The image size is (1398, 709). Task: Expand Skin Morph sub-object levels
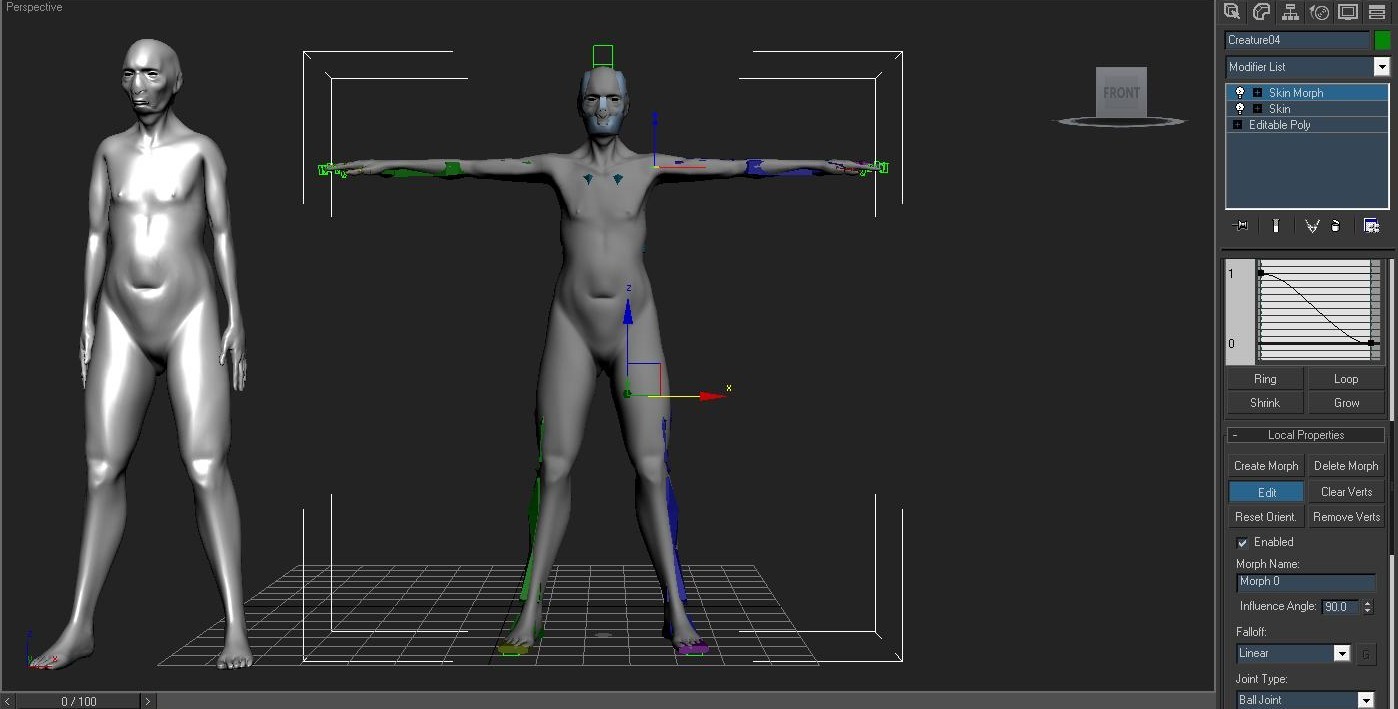(1257, 92)
